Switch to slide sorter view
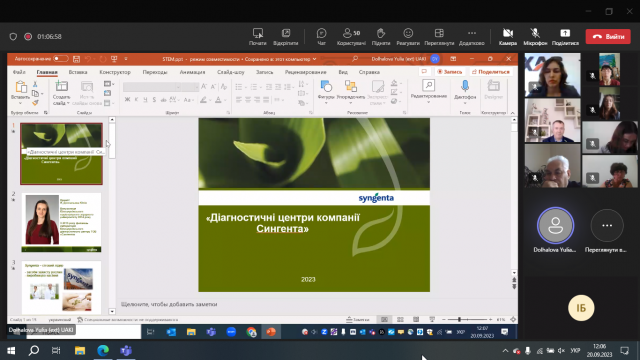The width and height of the screenshot is (640, 360). point(400,320)
